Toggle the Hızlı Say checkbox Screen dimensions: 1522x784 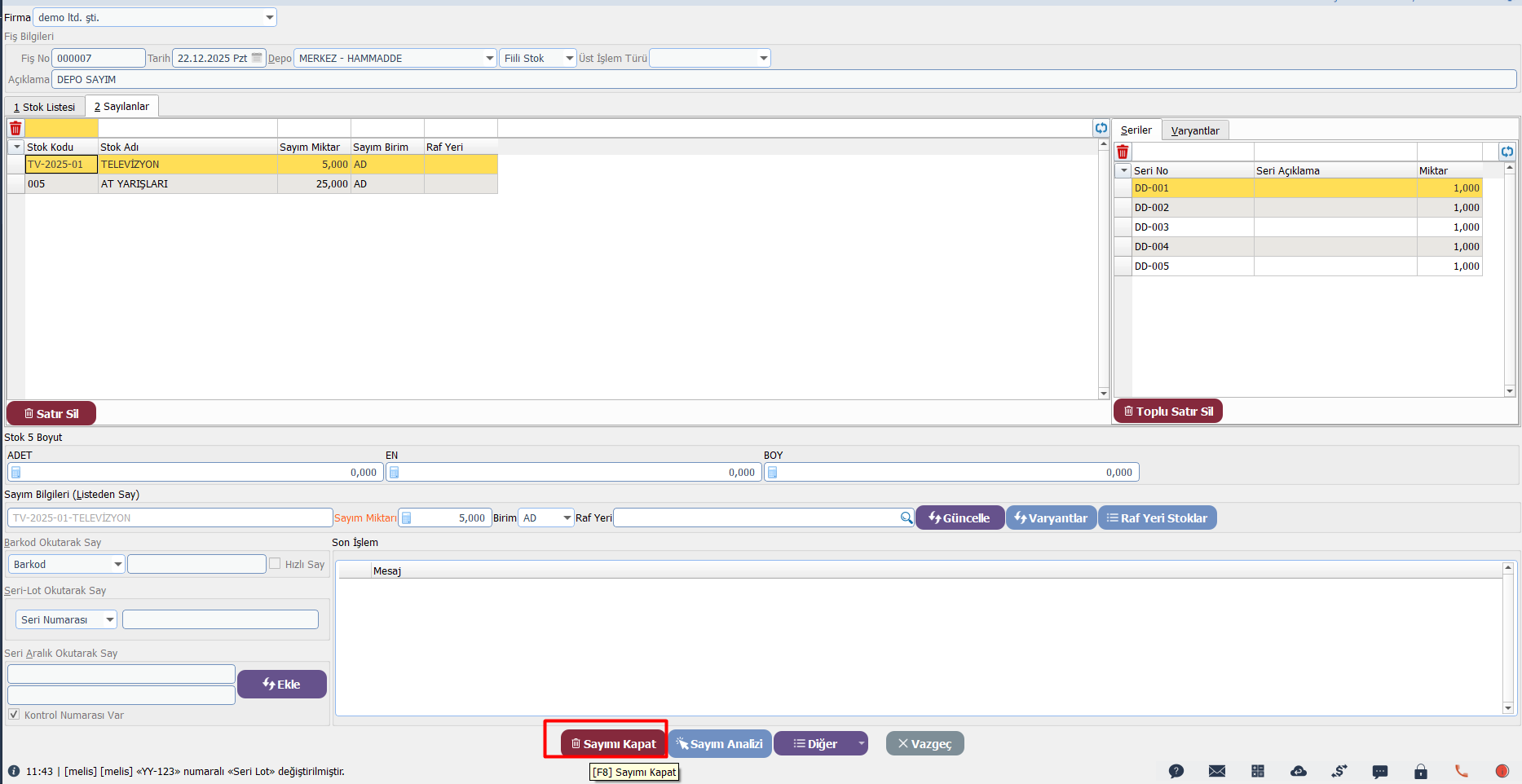pyautogui.click(x=275, y=564)
